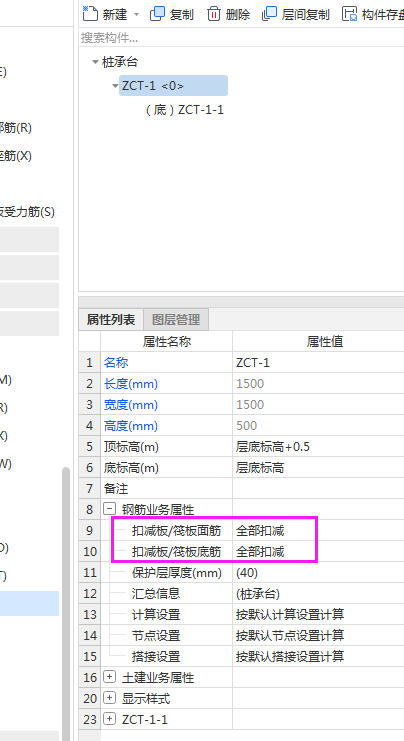The image size is (404, 741).
Task: Open the 新建 dropdown arrow
Action: click(x=137, y=15)
